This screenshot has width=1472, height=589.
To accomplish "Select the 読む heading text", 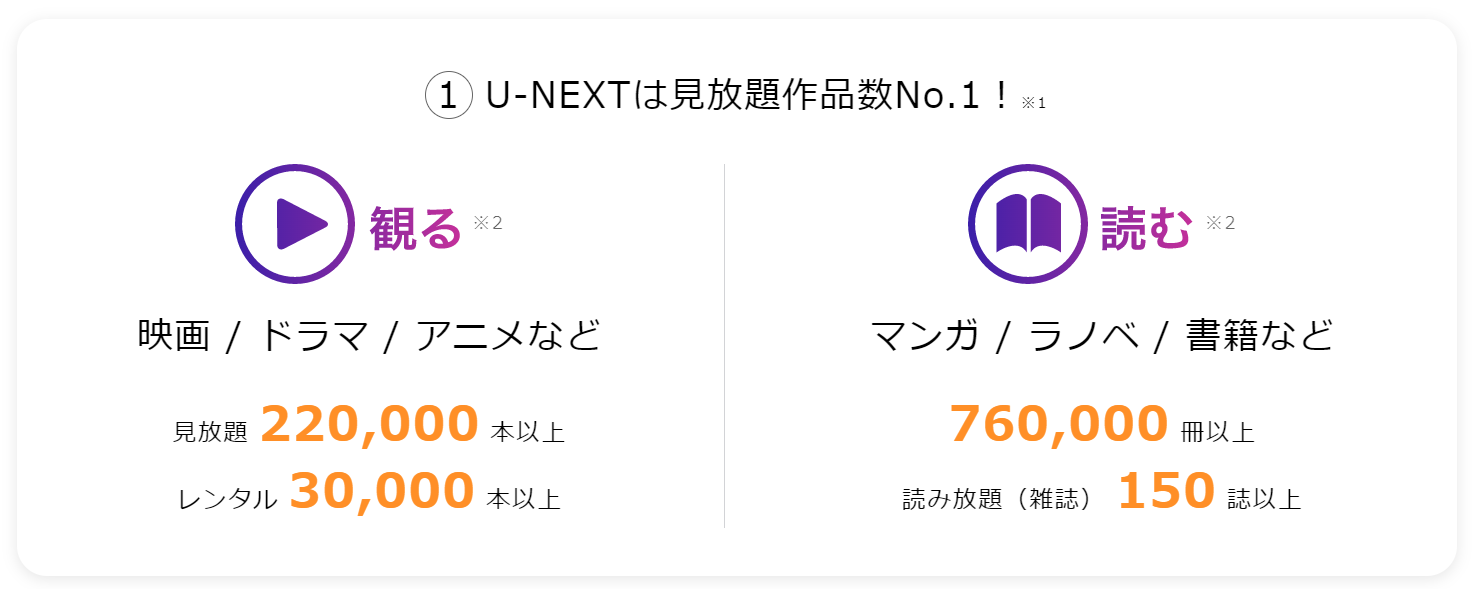I will 1147,228.
